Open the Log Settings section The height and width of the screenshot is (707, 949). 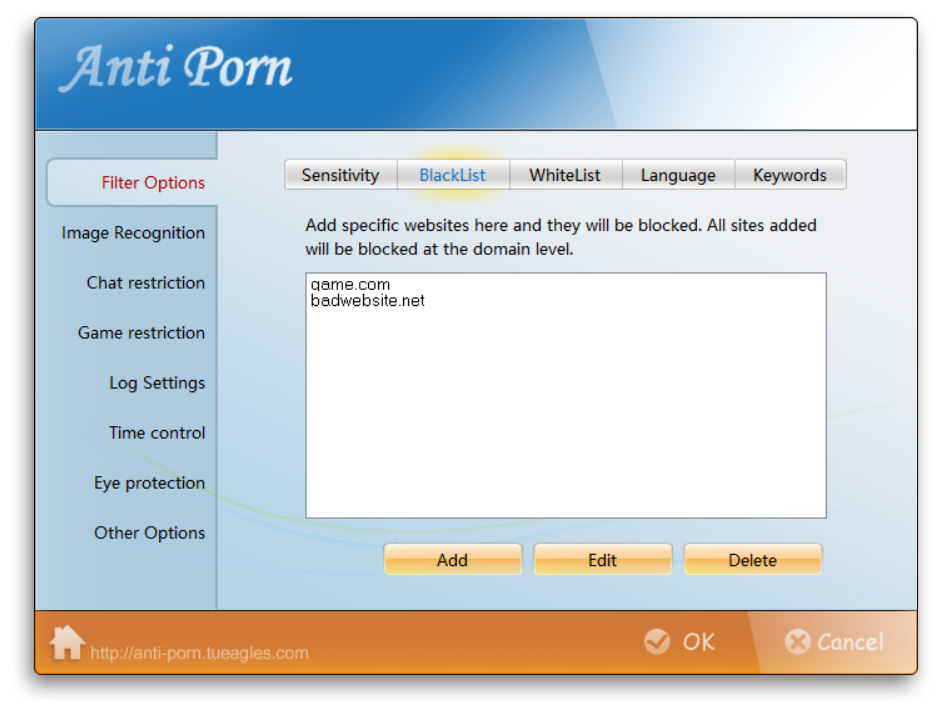point(156,383)
